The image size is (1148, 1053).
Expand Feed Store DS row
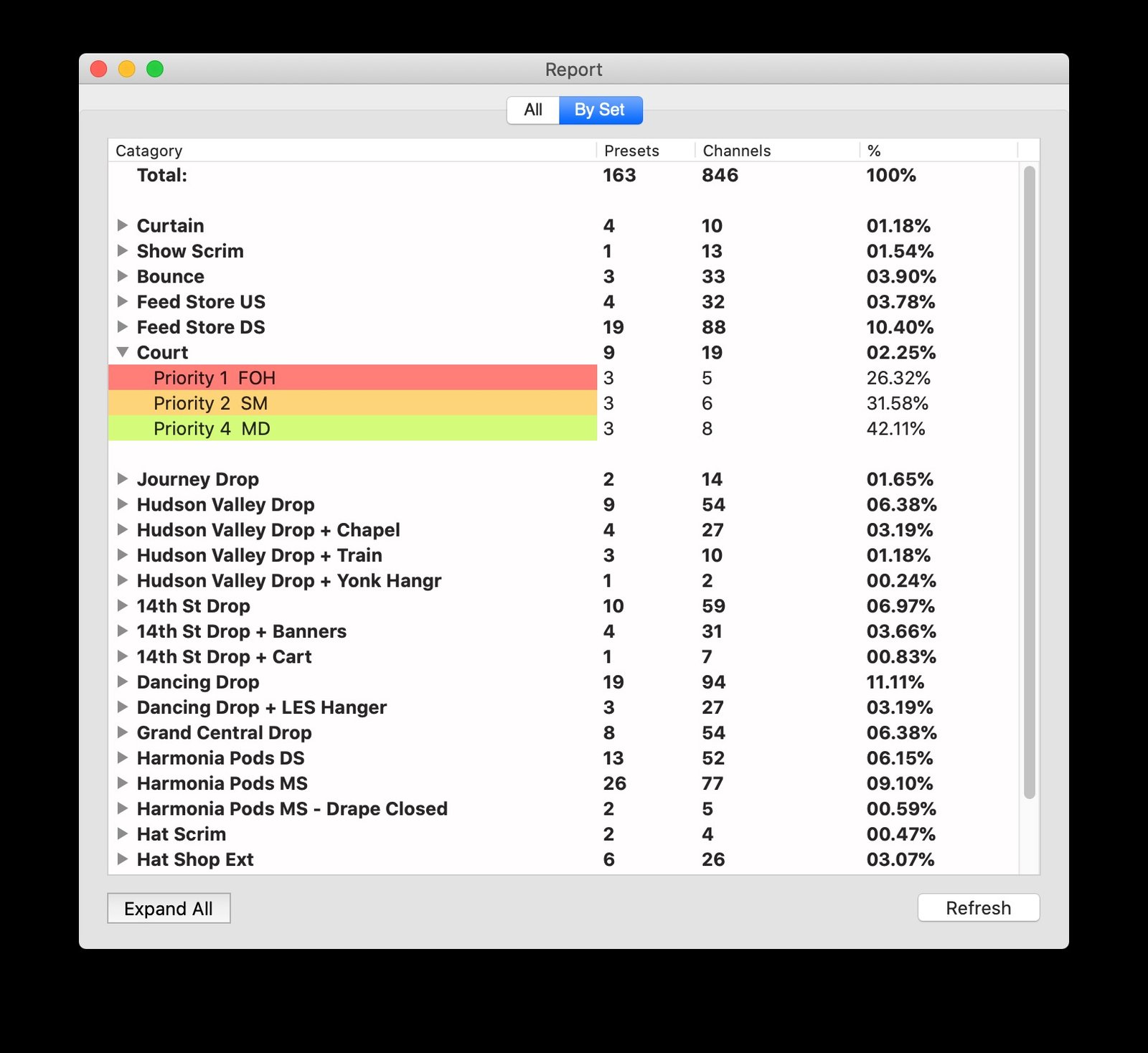[123, 326]
